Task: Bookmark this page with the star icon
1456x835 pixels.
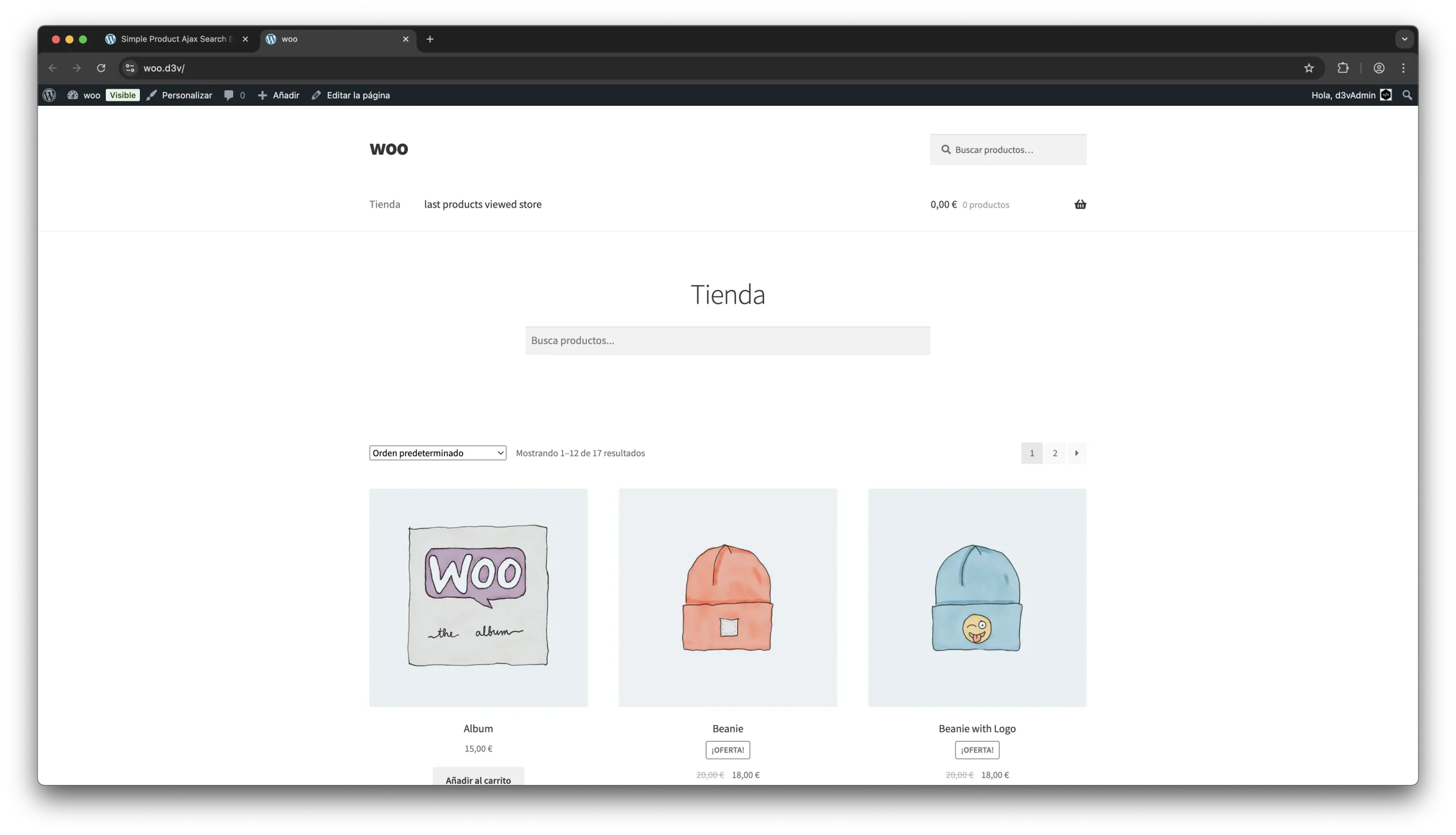Action: coord(1308,68)
